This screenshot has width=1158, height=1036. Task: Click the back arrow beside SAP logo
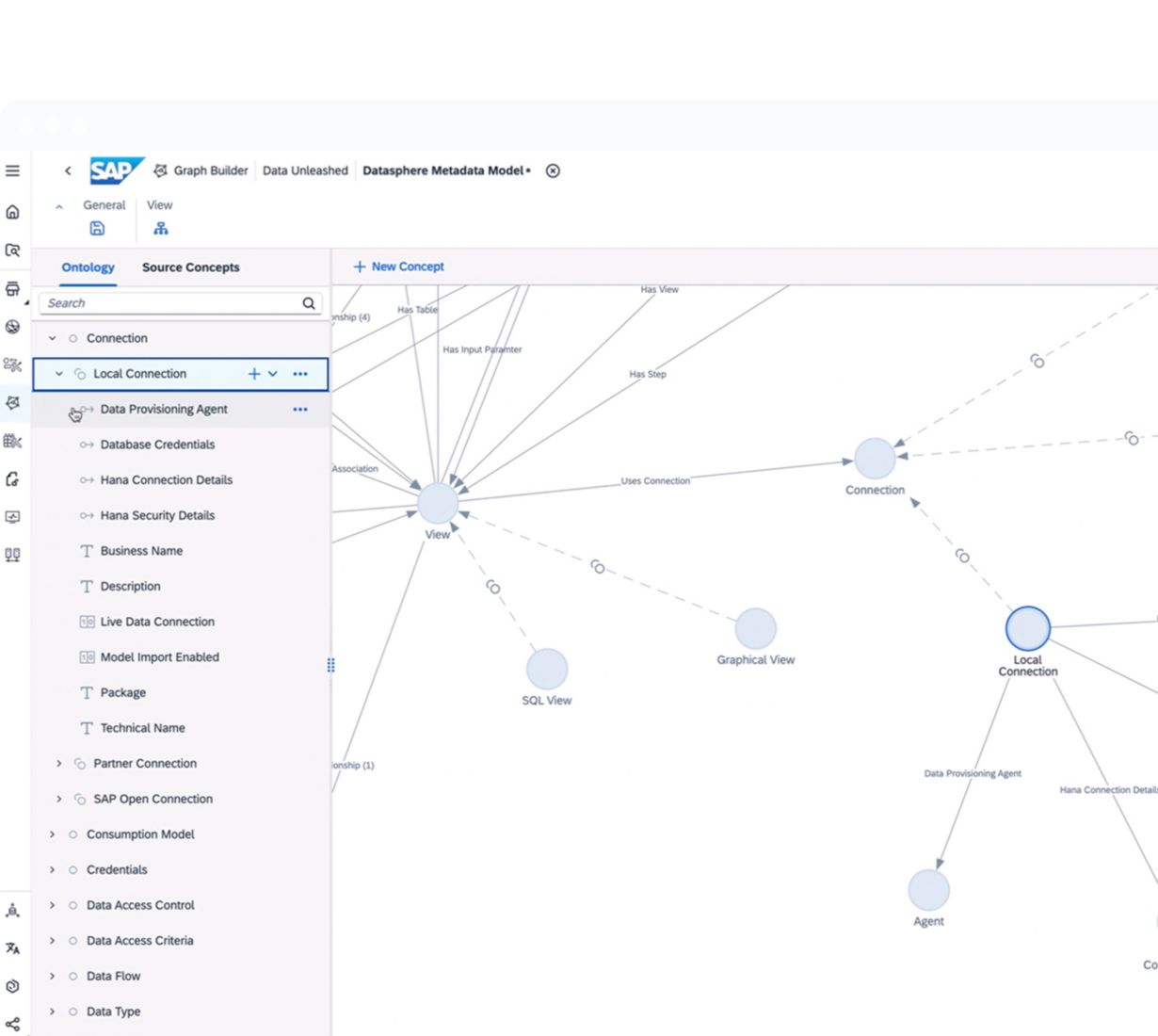point(68,170)
